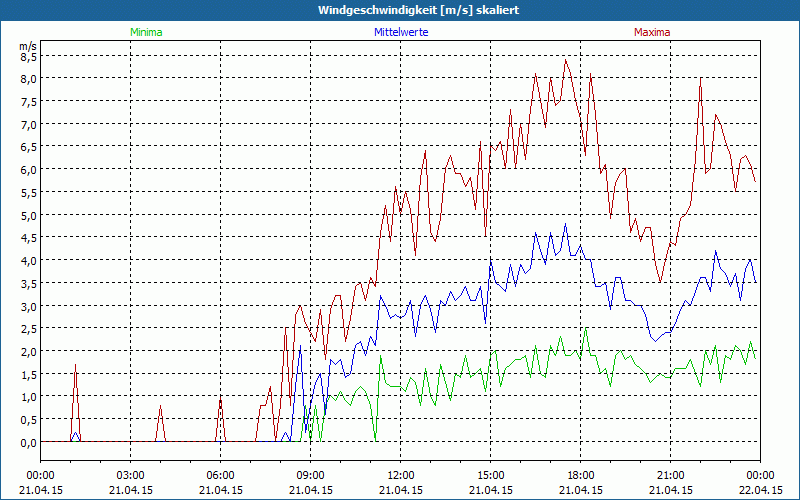
Task: Click the 4,5 y-axis value
Action: [x=28, y=238]
